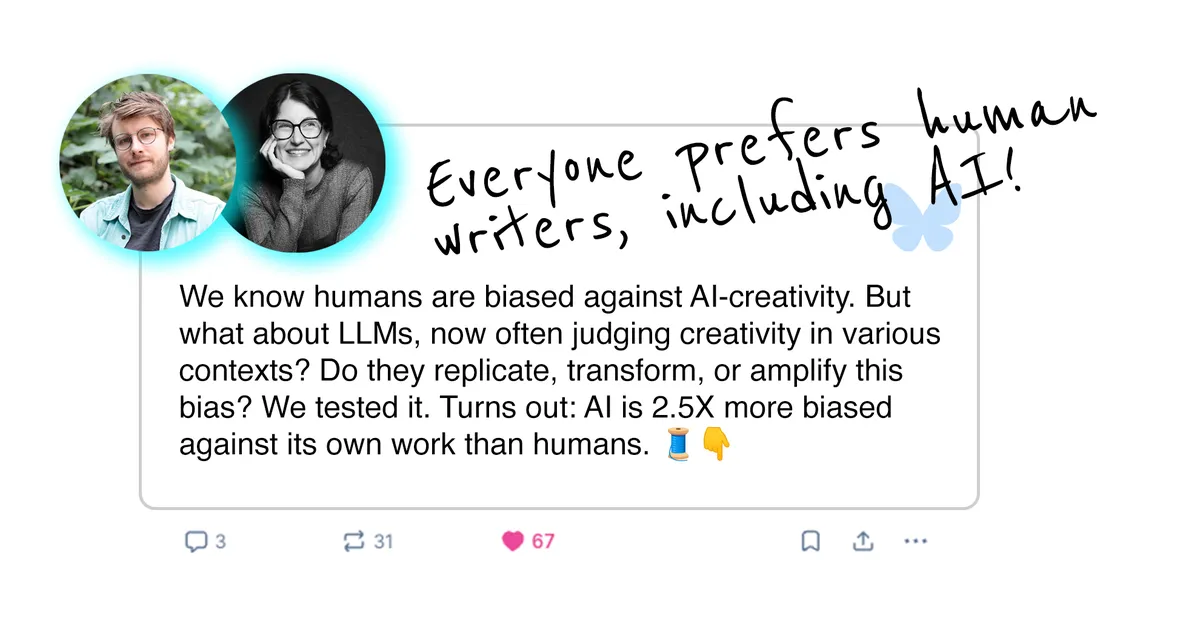Click the repost arrows icon
1200x627 pixels.
354,541
